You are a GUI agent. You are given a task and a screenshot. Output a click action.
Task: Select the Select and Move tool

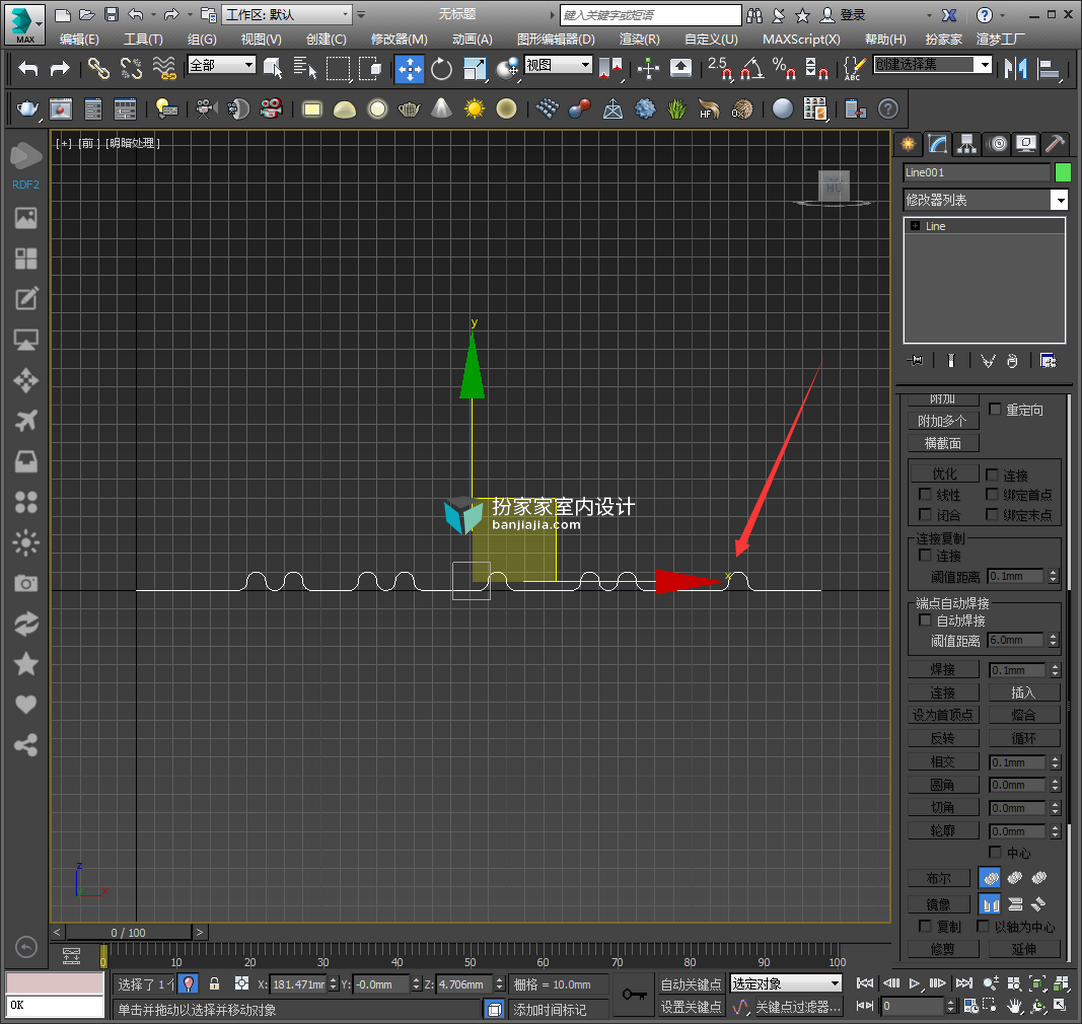coord(409,68)
